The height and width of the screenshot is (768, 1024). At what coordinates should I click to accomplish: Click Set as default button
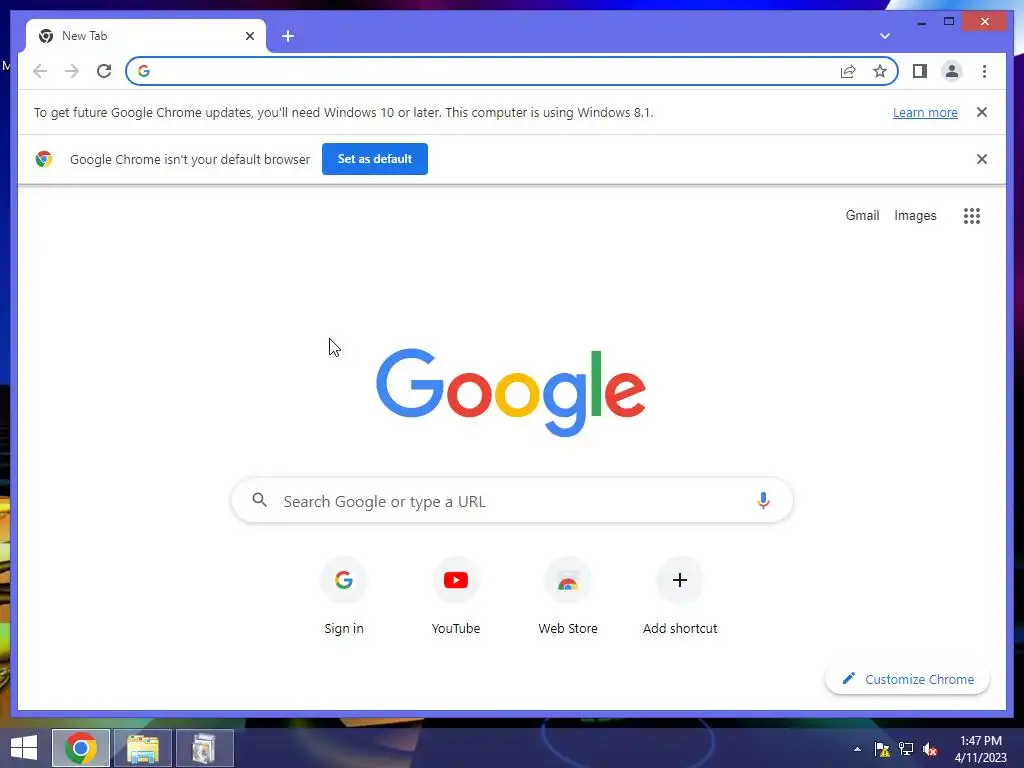tap(375, 159)
